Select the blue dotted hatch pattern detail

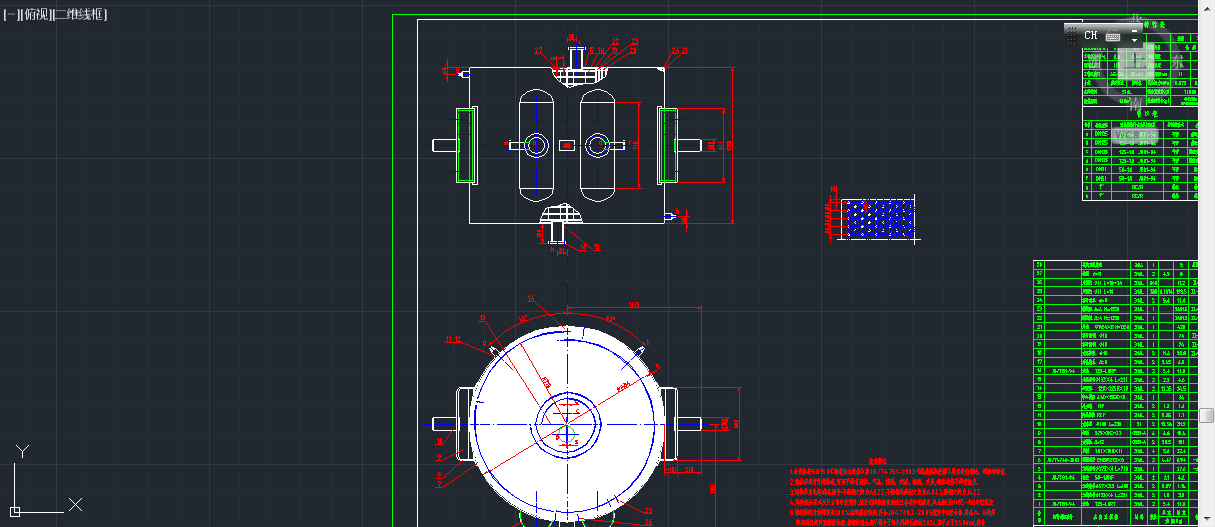point(879,218)
